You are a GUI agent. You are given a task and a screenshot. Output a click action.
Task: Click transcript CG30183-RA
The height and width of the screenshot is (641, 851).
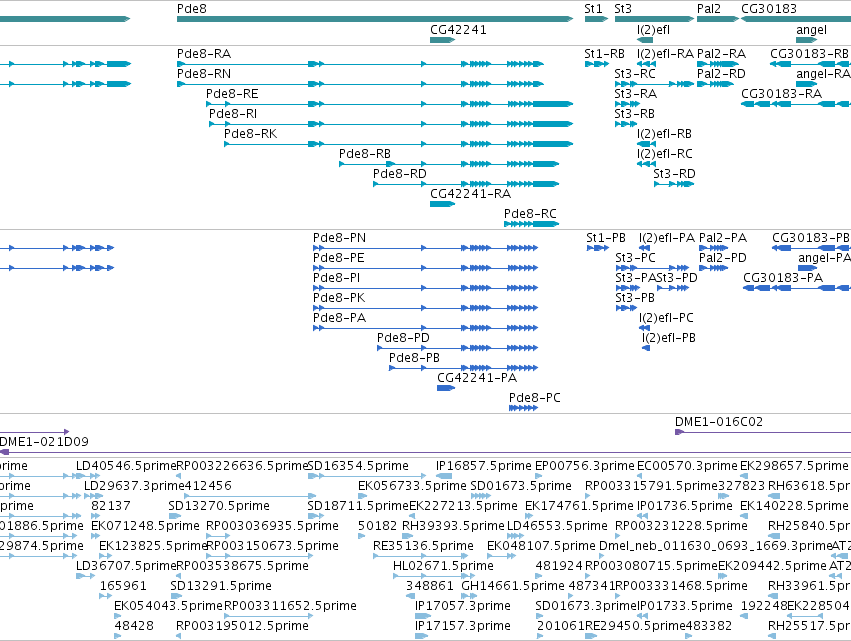(x=796, y=104)
